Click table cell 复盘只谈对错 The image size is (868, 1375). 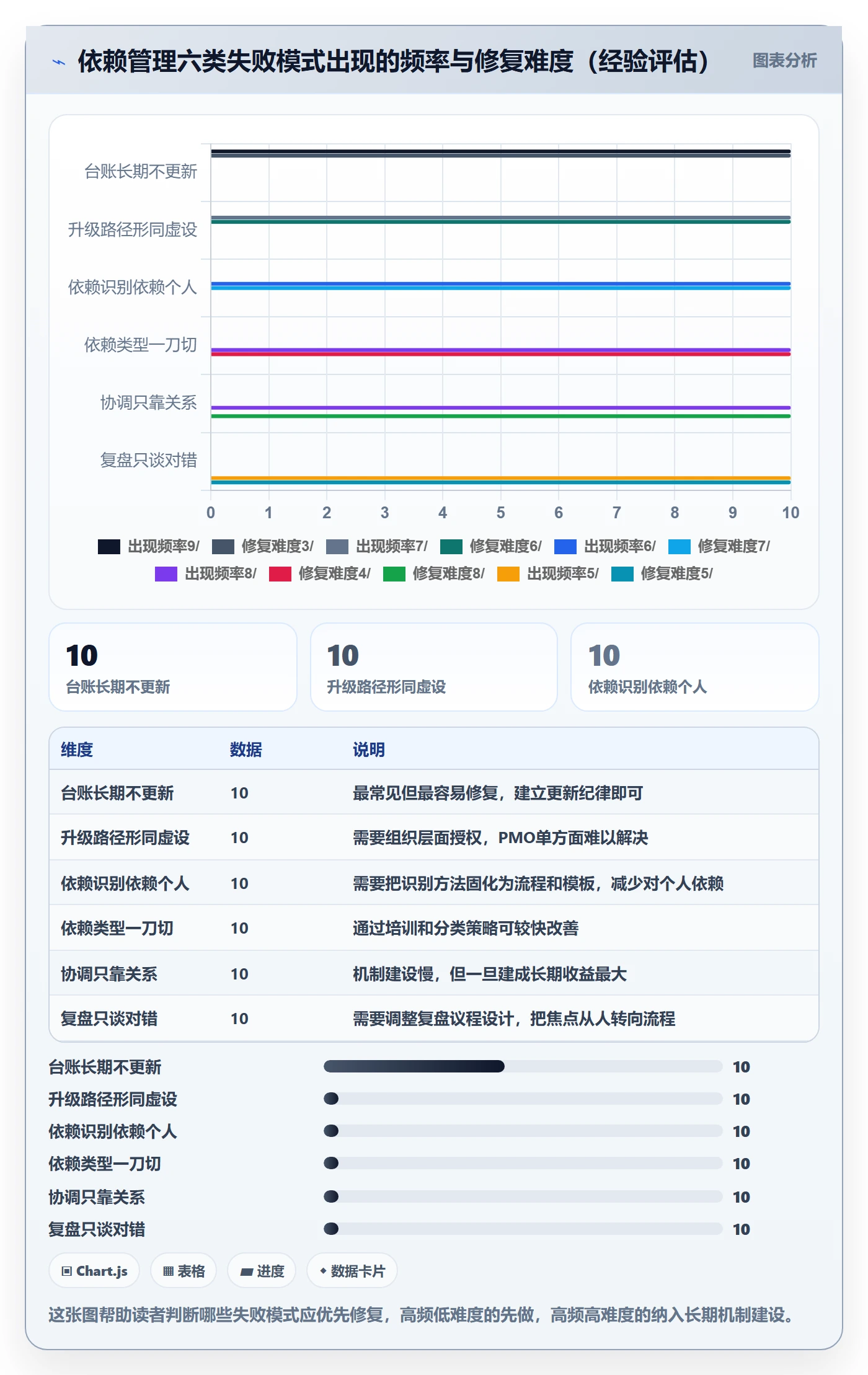(109, 1019)
